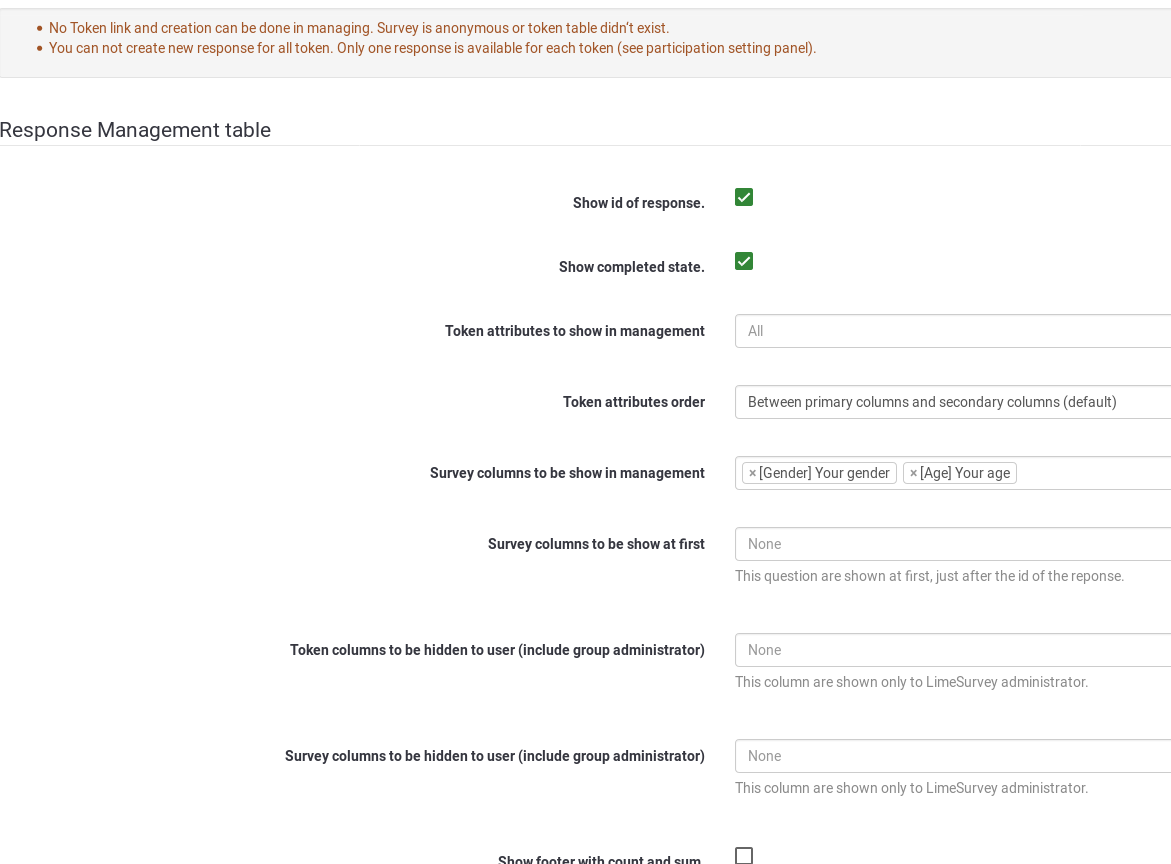Click the 'Show id of response.' label
This screenshot has height=864, width=1171.
click(638, 203)
